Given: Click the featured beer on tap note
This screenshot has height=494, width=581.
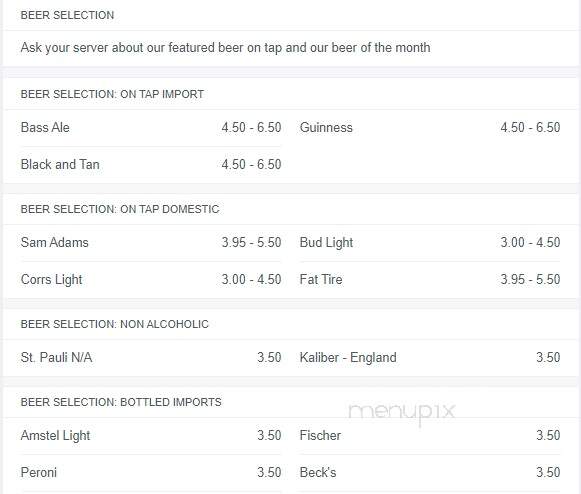Looking at the screenshot, I should 225,48.
